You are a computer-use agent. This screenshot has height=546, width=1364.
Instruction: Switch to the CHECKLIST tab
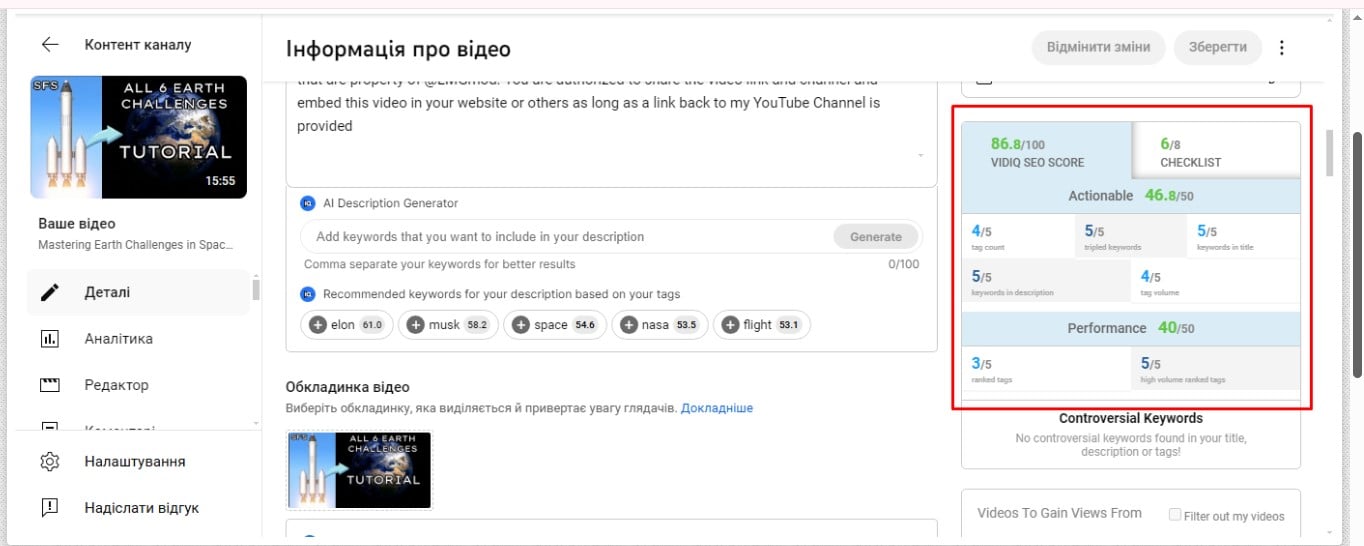pyautogui.click(x=1215, y=152)
